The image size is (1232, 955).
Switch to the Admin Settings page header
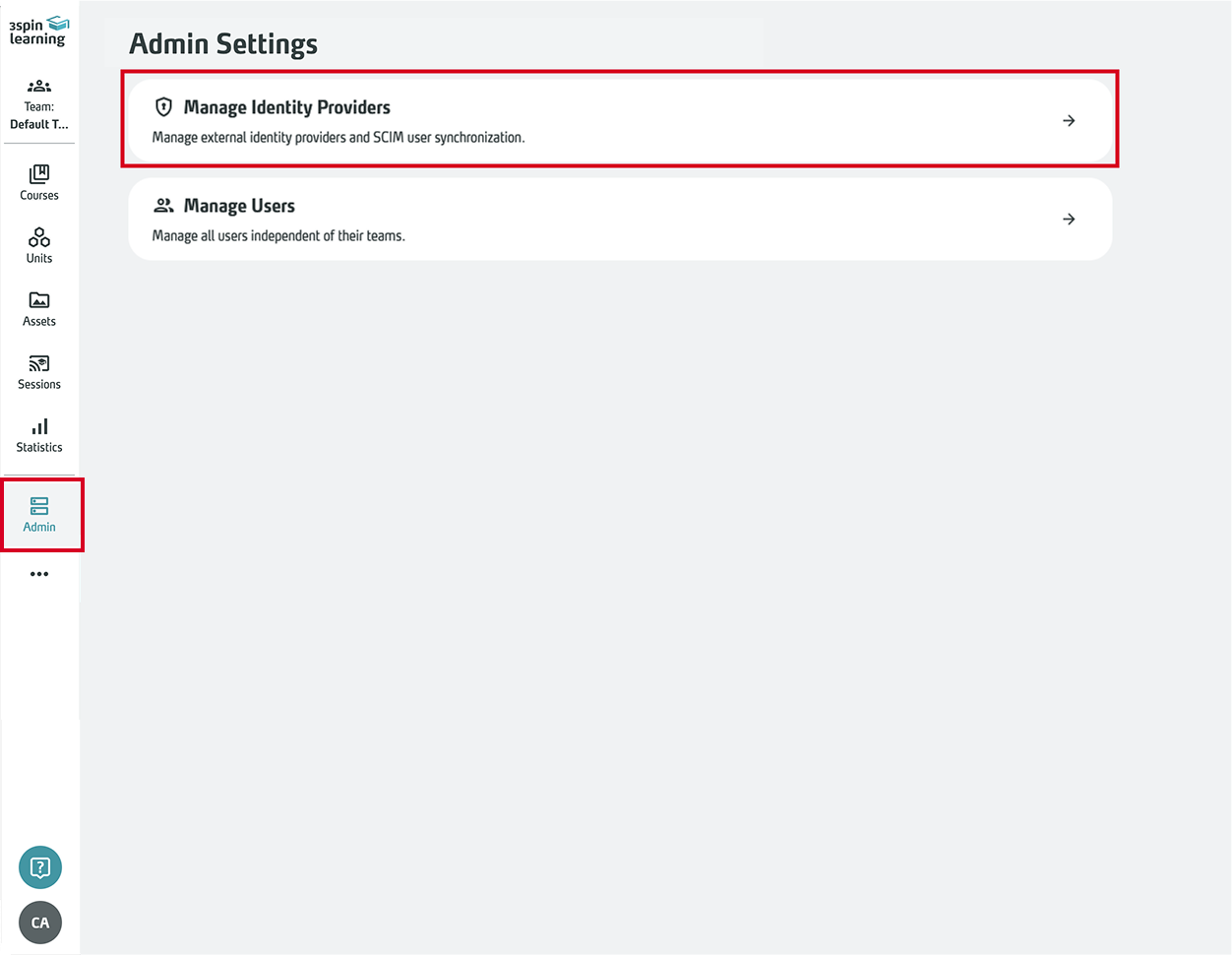click(x=222, y=43)
